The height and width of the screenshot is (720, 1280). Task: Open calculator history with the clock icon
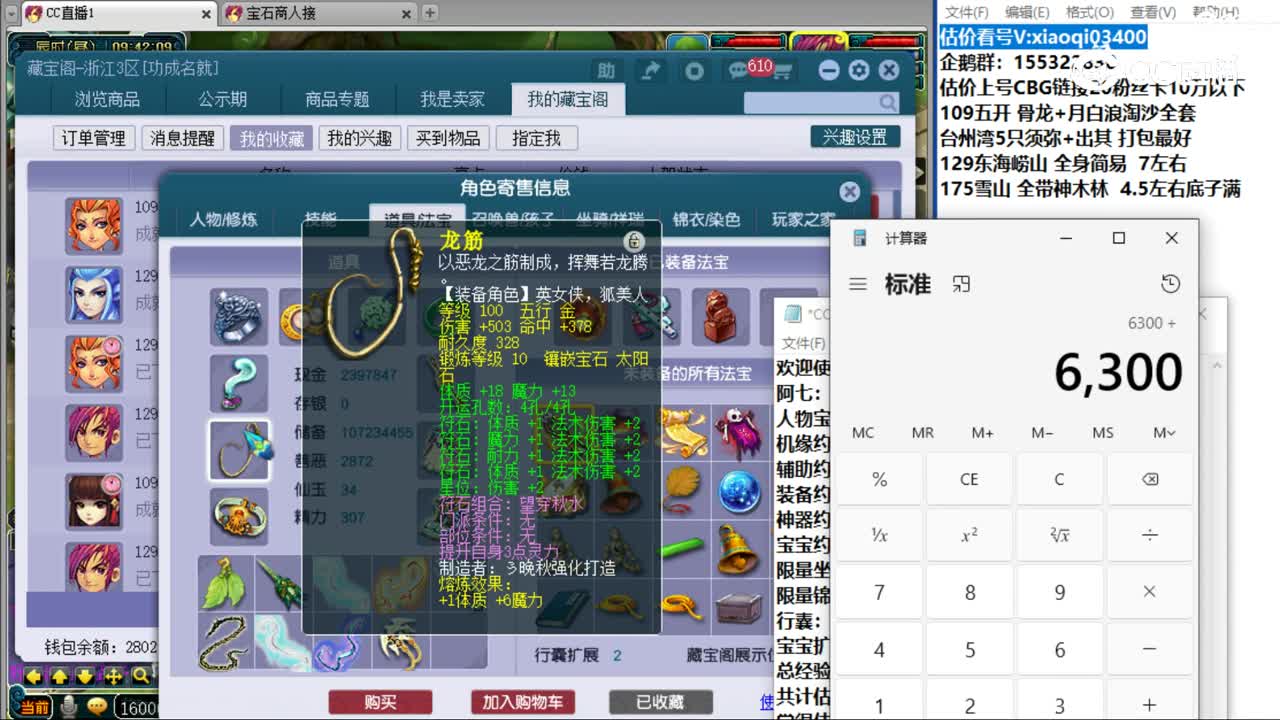[x=1170, y=284]
